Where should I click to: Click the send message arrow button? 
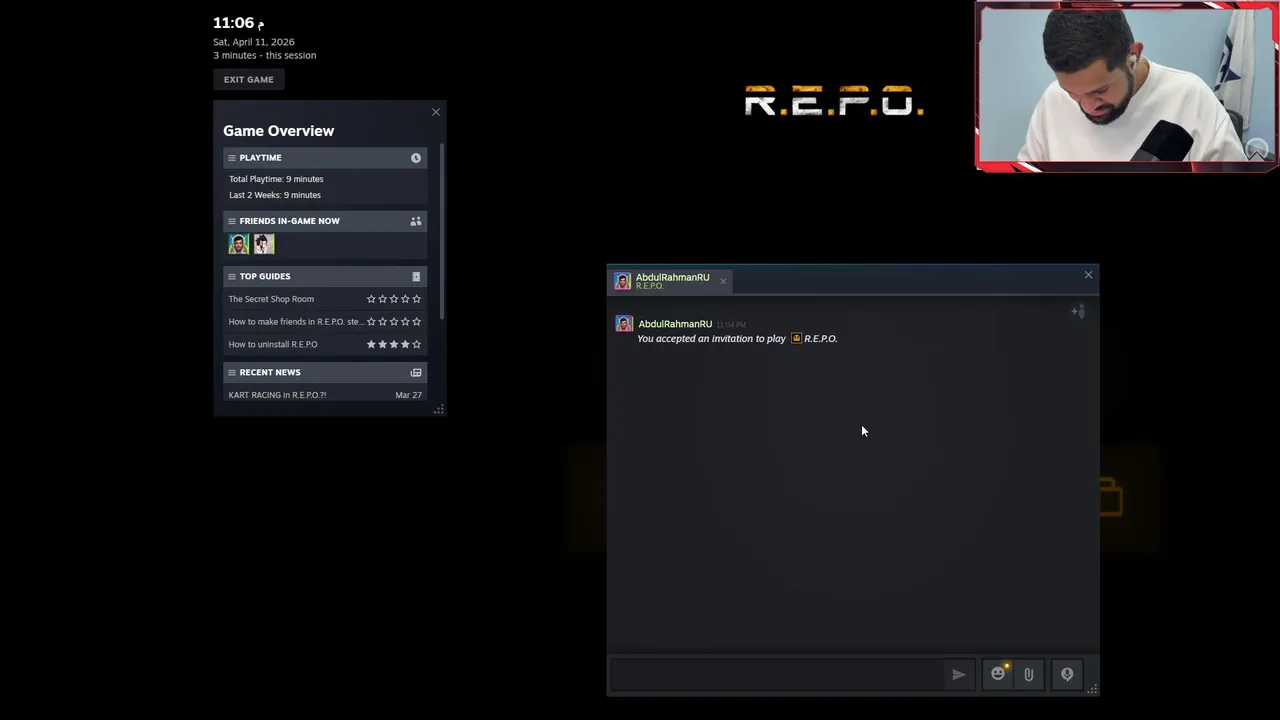pos(958,675)
